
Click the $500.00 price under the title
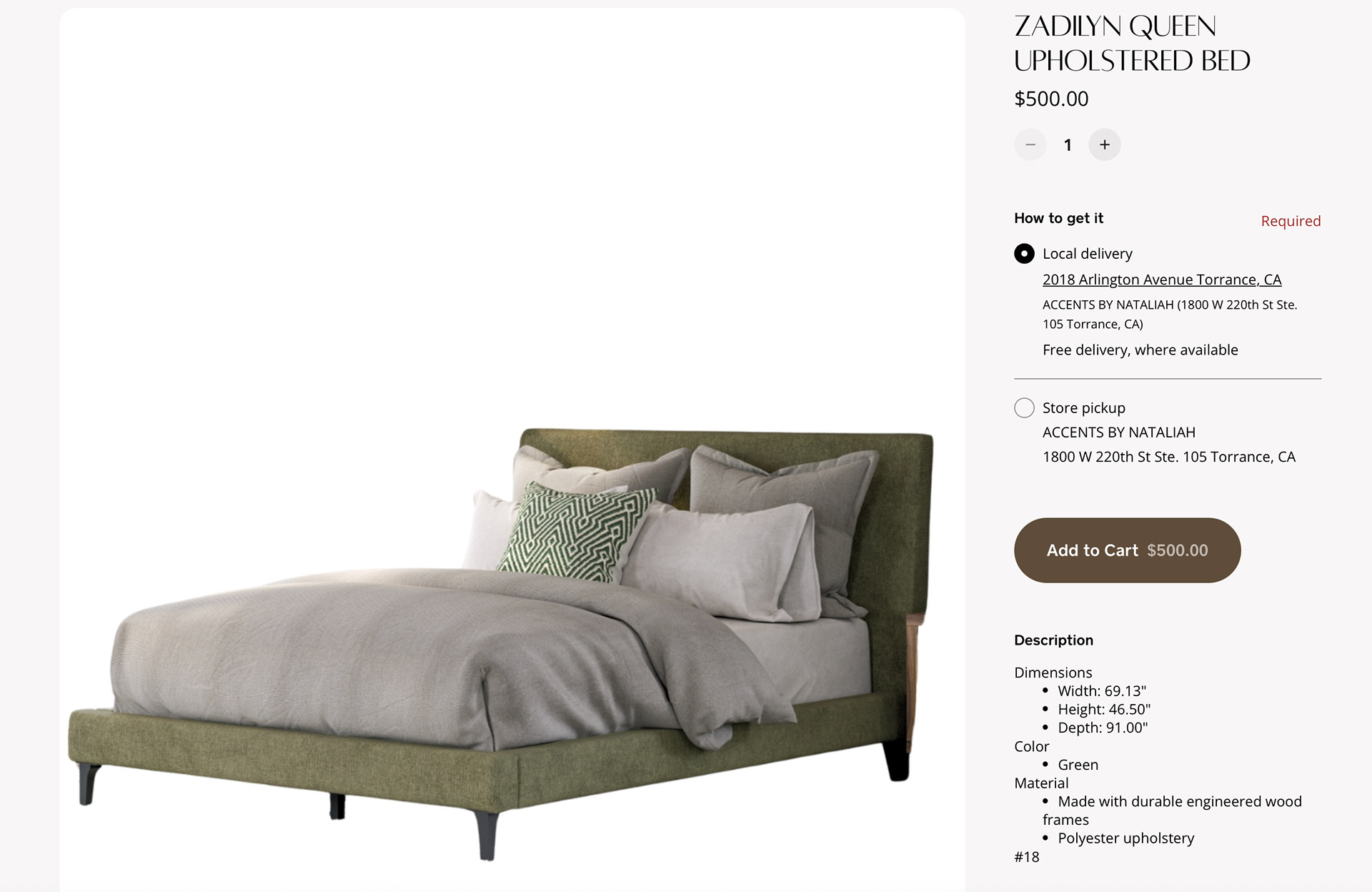[x=1051, y=99]
